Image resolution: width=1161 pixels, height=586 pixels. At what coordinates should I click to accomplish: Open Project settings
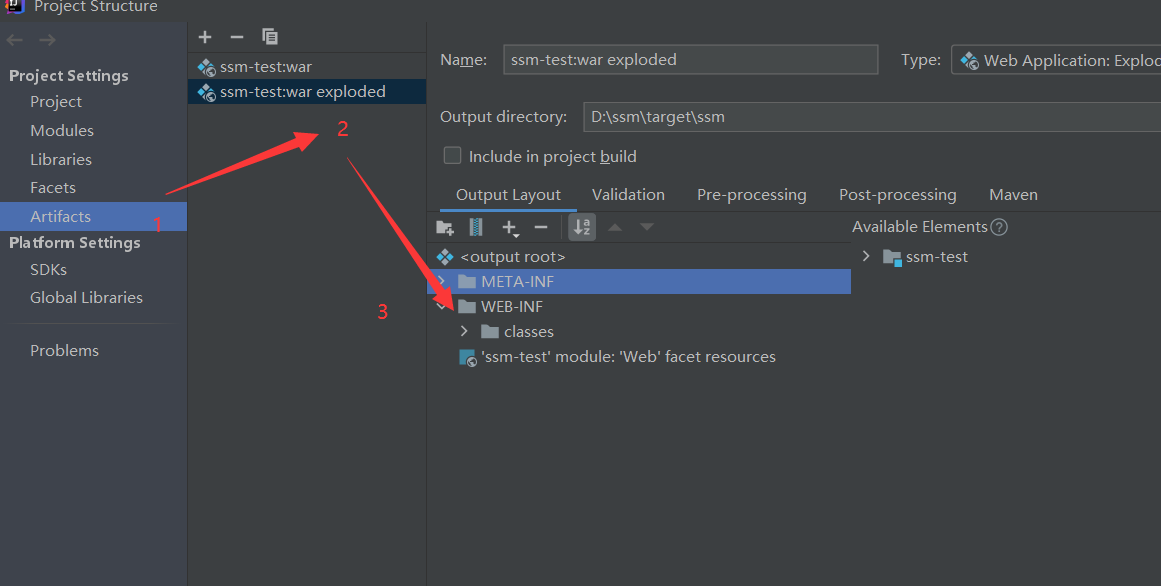(x=56, y=102)
